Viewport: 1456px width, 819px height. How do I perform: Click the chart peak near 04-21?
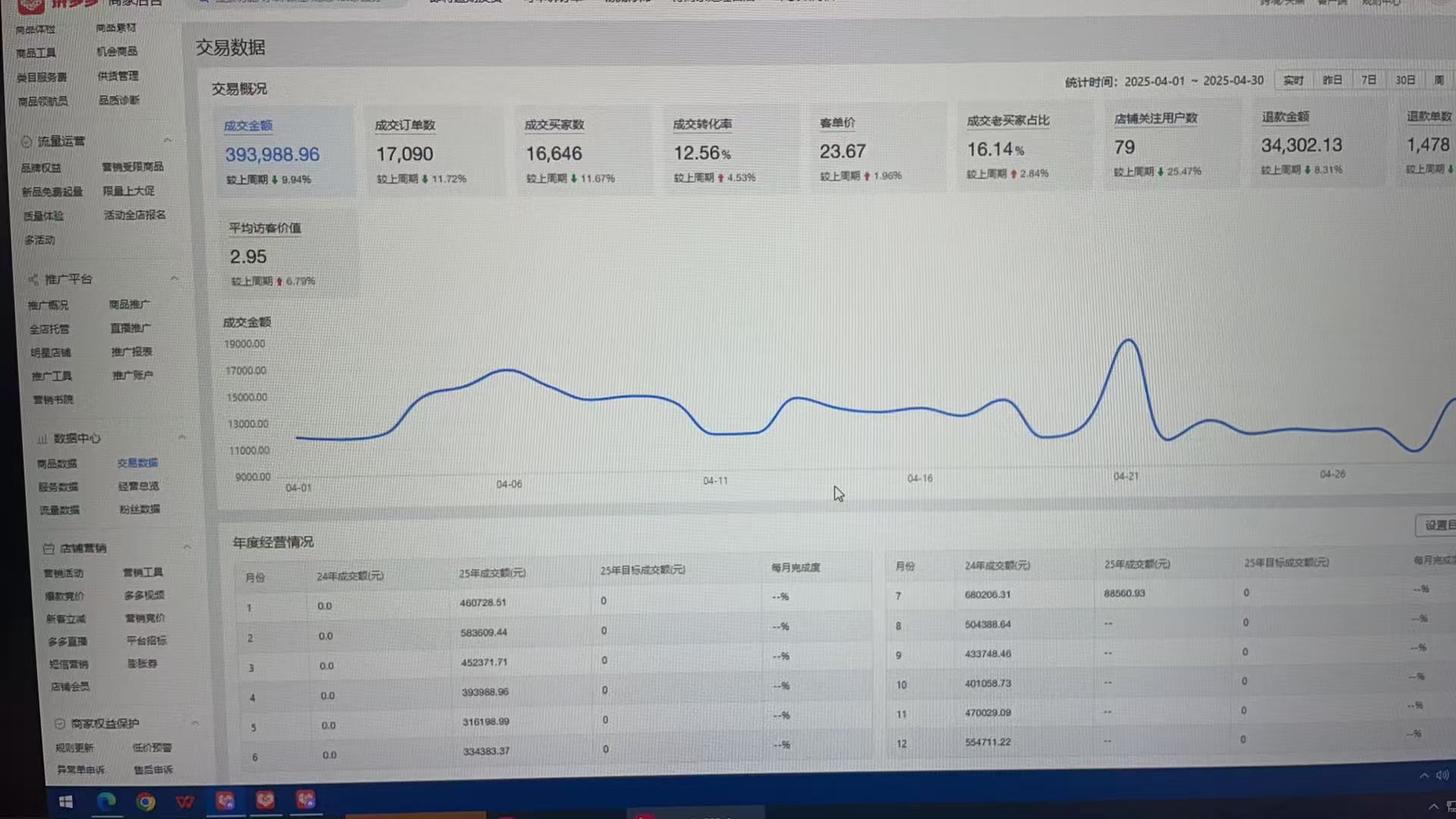point(1129,340)
